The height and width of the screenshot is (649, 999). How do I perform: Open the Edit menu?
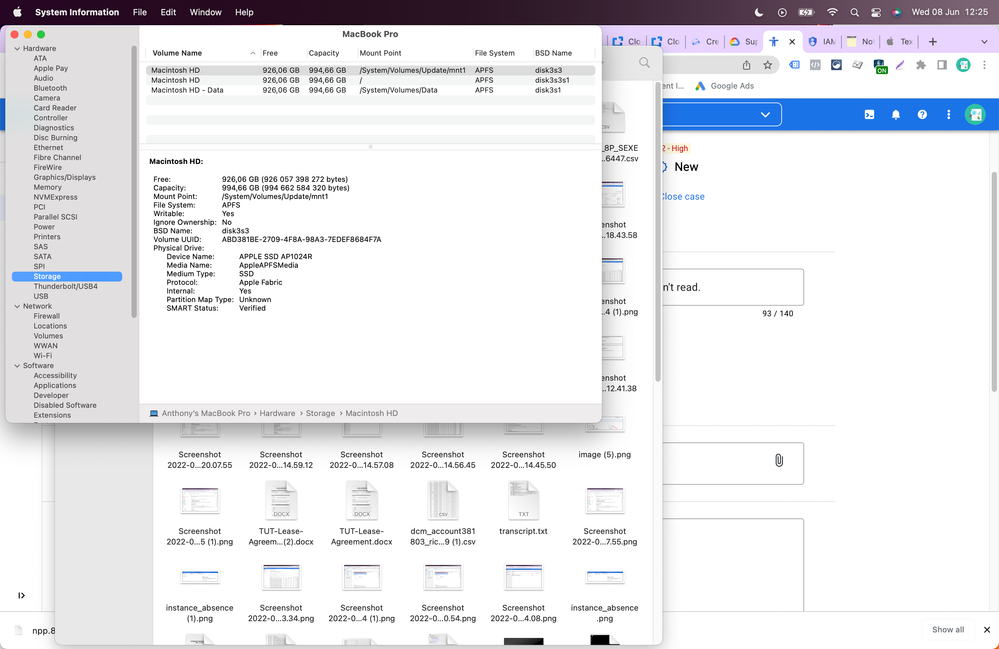pos(168,12)
